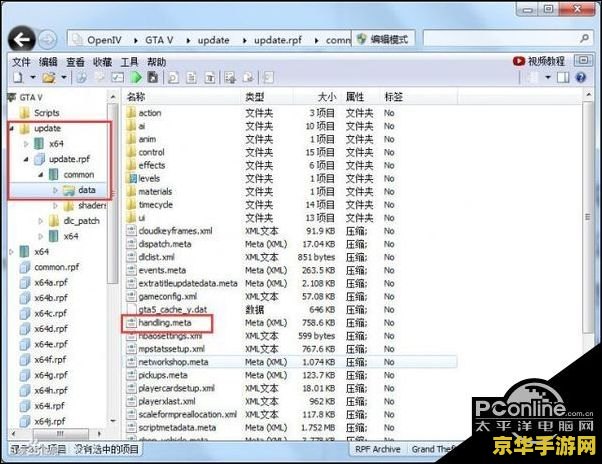The width and height of the screenshot is (602, 464).
Task: Sort by the 类型 column header
Action: point(254,97)
